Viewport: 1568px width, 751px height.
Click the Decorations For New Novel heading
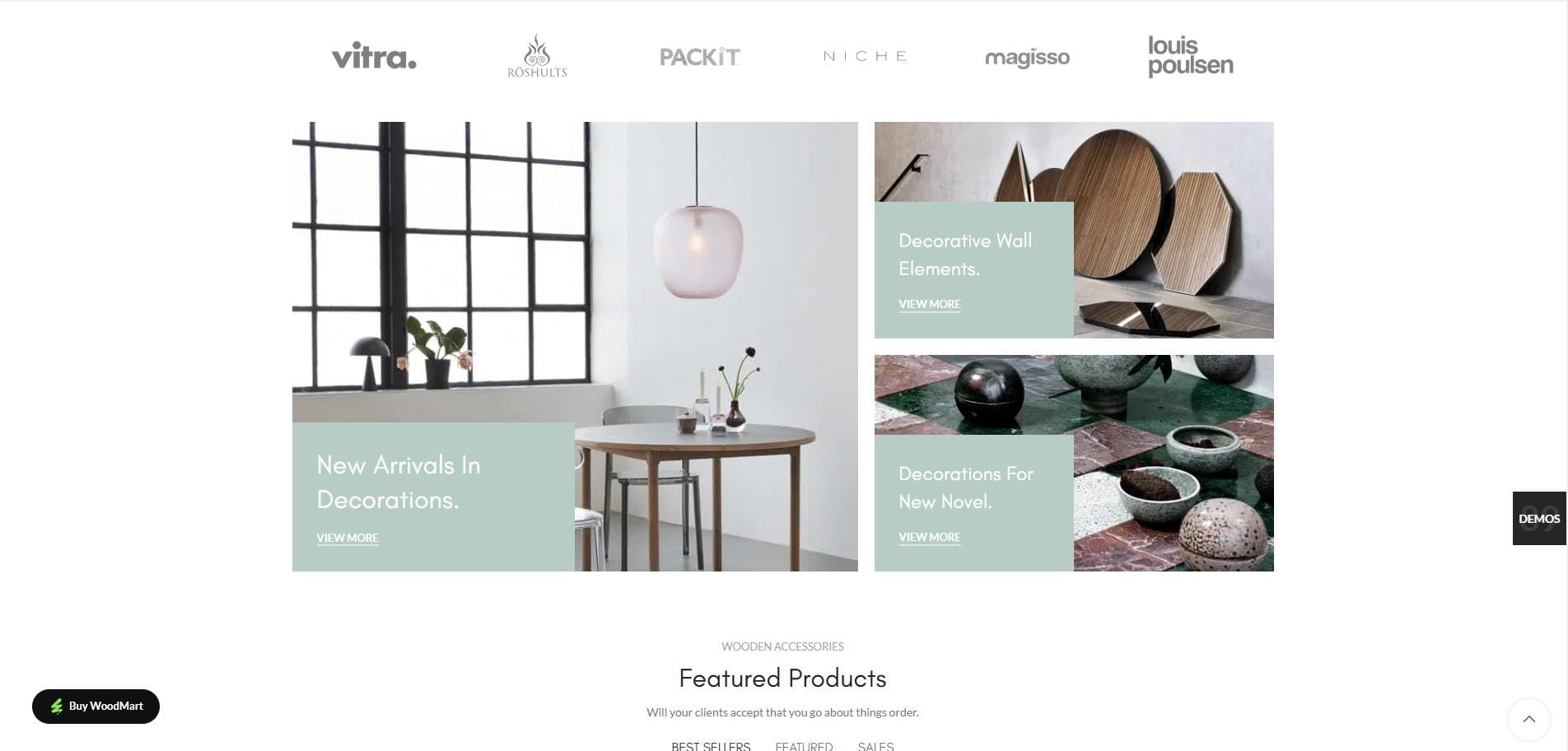966,487
